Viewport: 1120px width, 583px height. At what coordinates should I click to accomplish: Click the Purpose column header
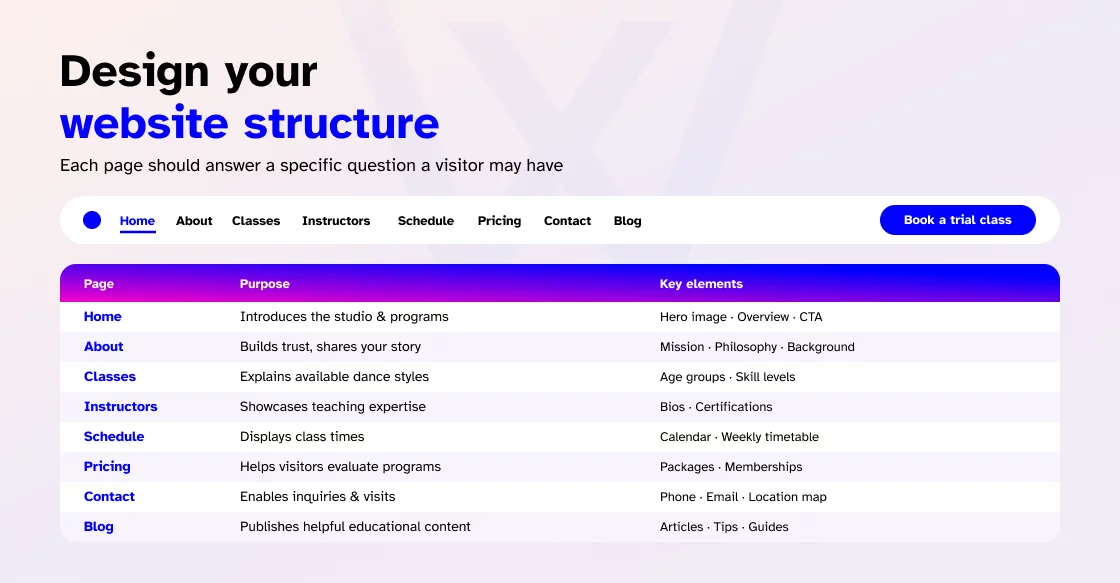(x=264, y=284)
